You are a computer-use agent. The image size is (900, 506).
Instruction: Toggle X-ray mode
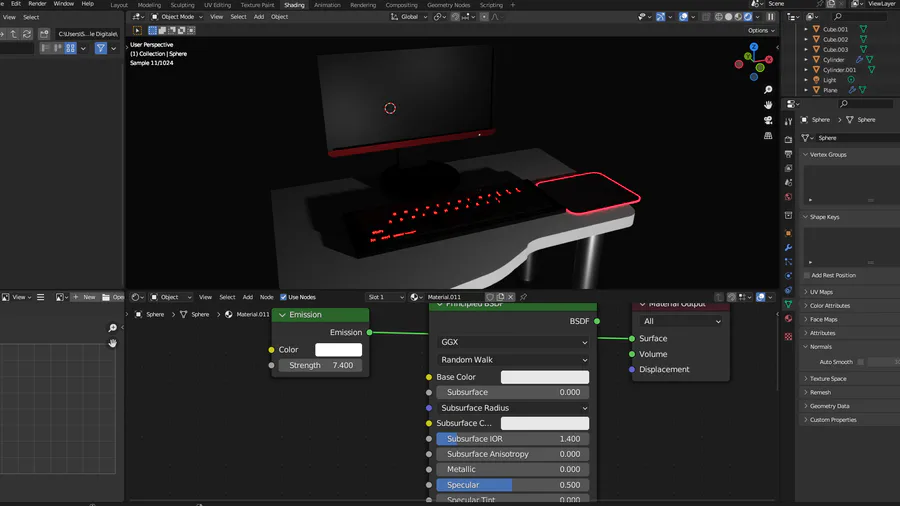click(x=706, y=17)
